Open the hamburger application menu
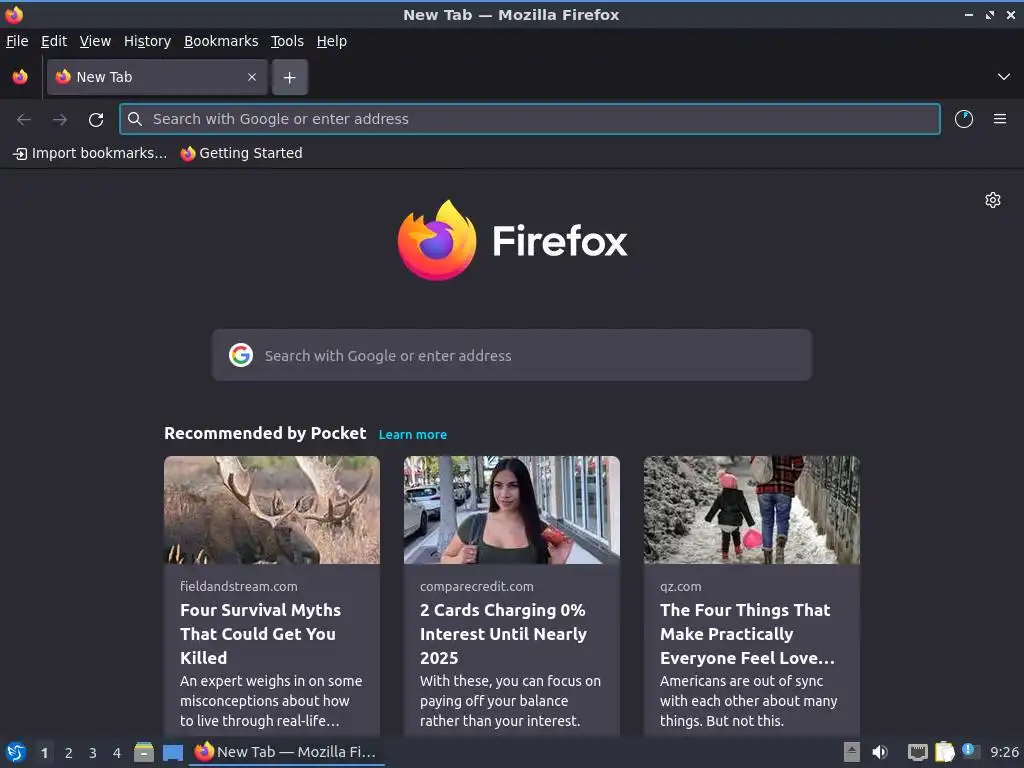The image size is (1024, 768). [1000, 119]
